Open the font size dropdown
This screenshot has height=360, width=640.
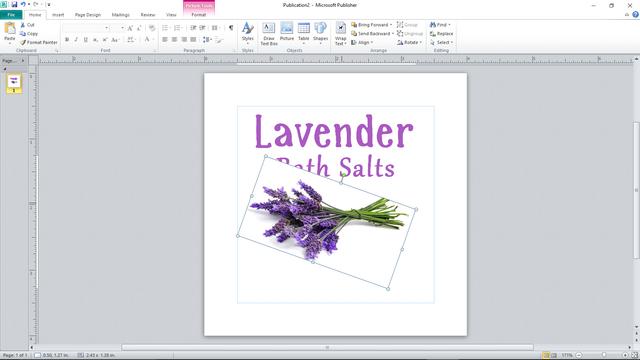click(x=122, y=28)
